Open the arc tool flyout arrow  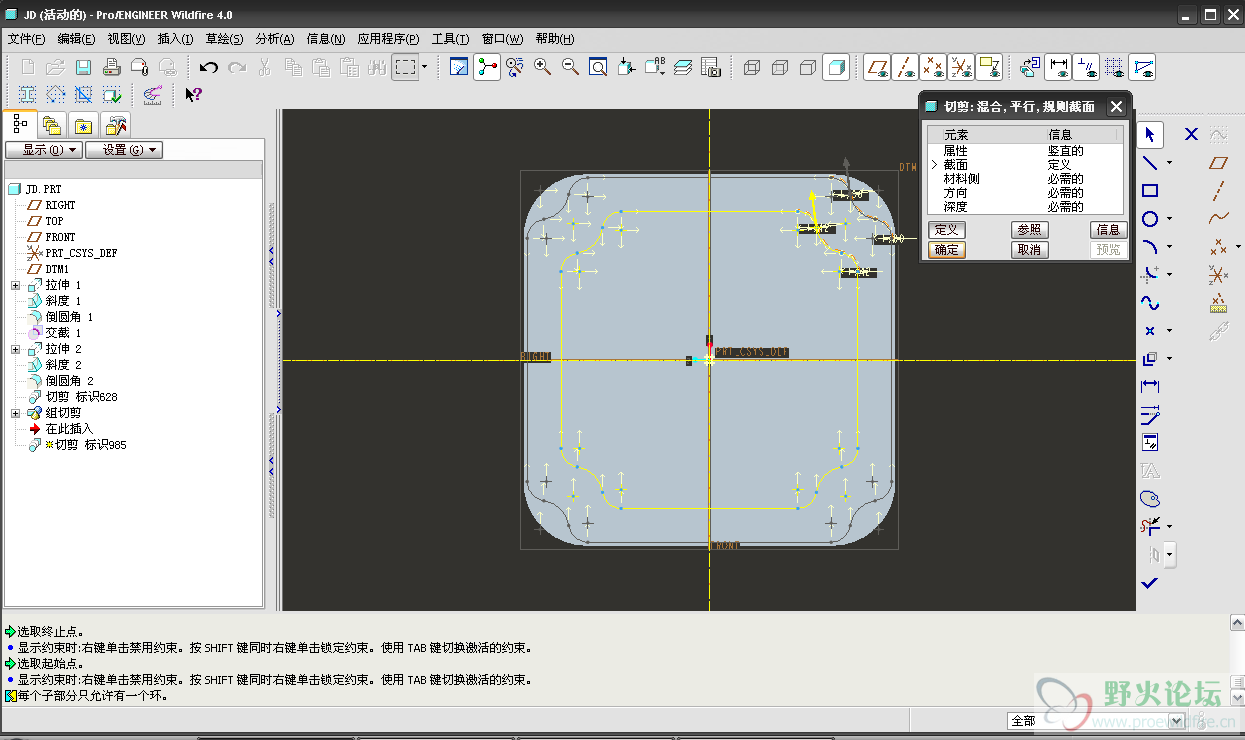[x=1169, y=247]
